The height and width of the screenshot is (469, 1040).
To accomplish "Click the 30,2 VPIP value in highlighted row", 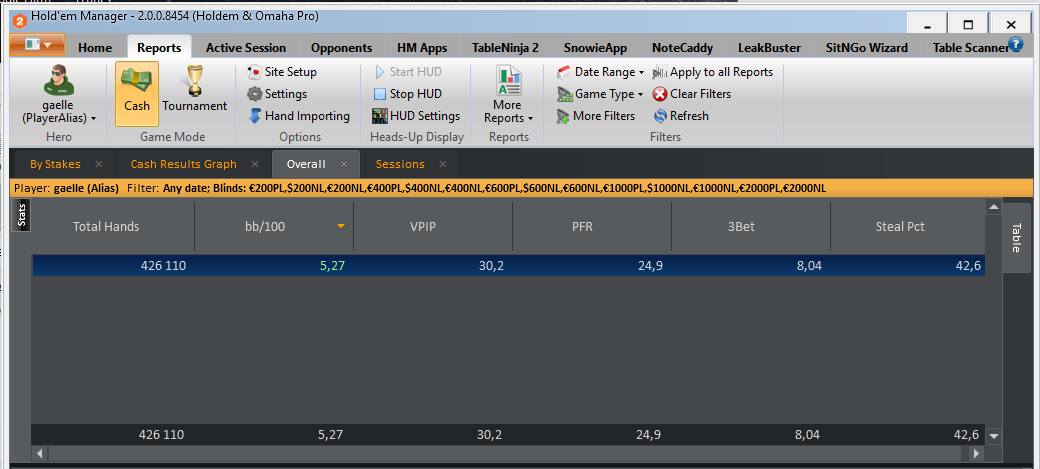I will pos(491,266).
